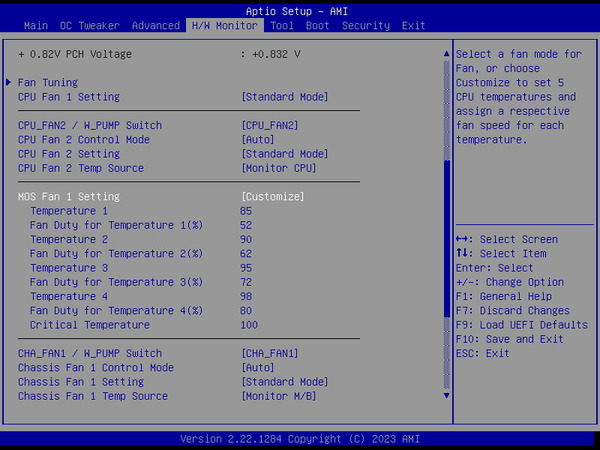Select the Critical Temperature label
600x450 pixels.
tap(90, 325)
